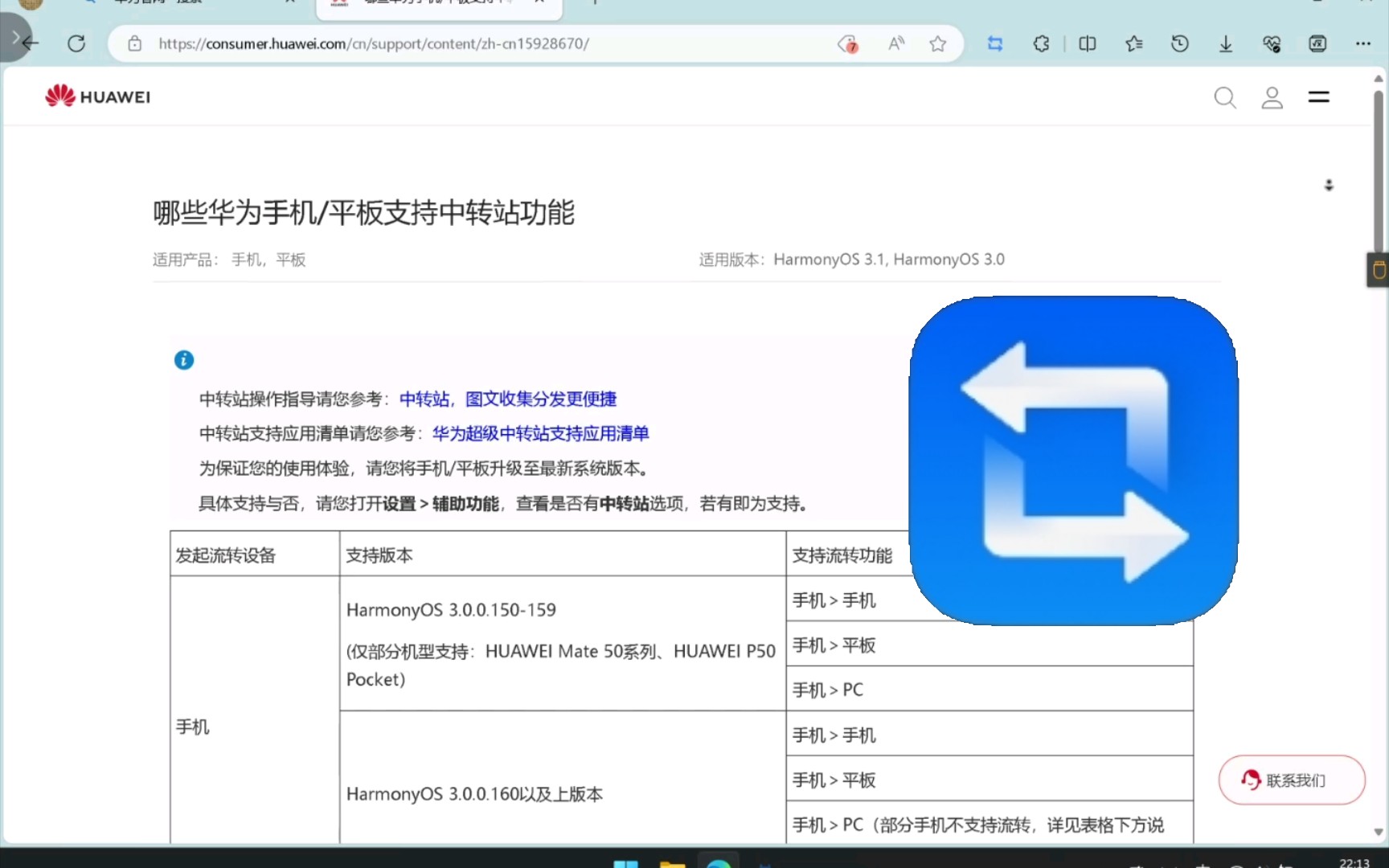Click the Huawei logo

click(x=97, y=96)
